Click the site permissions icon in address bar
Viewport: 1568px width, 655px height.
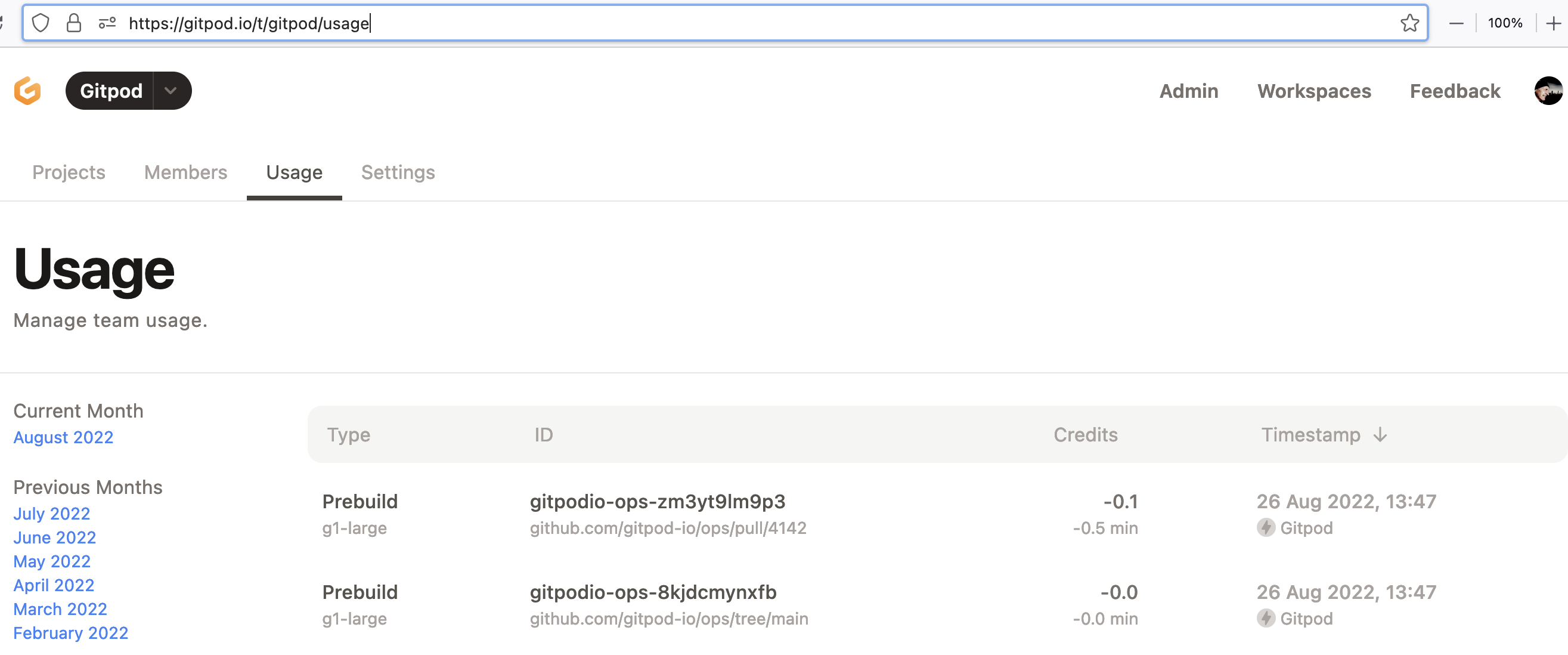(x=107, y=23)
